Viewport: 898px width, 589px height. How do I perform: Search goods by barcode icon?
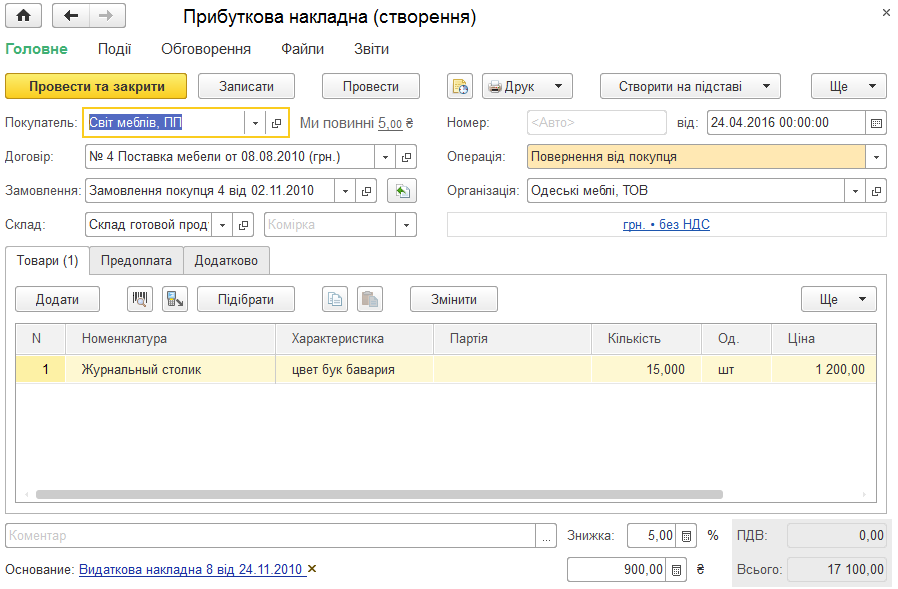pyautogui.click(x=140, y=299)
